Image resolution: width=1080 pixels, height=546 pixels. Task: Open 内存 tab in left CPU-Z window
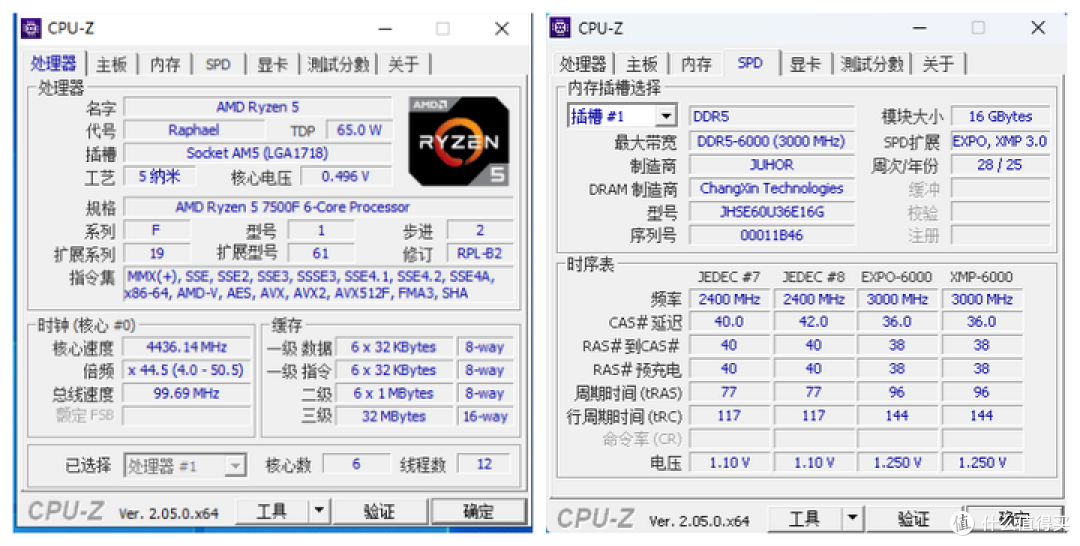(x=165, y=64)
